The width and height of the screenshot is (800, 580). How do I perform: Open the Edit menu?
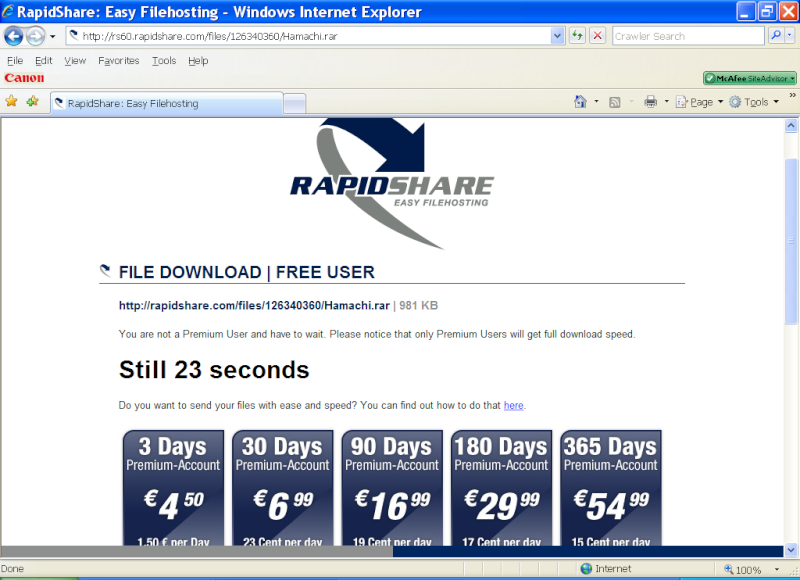tap(43, 61)
